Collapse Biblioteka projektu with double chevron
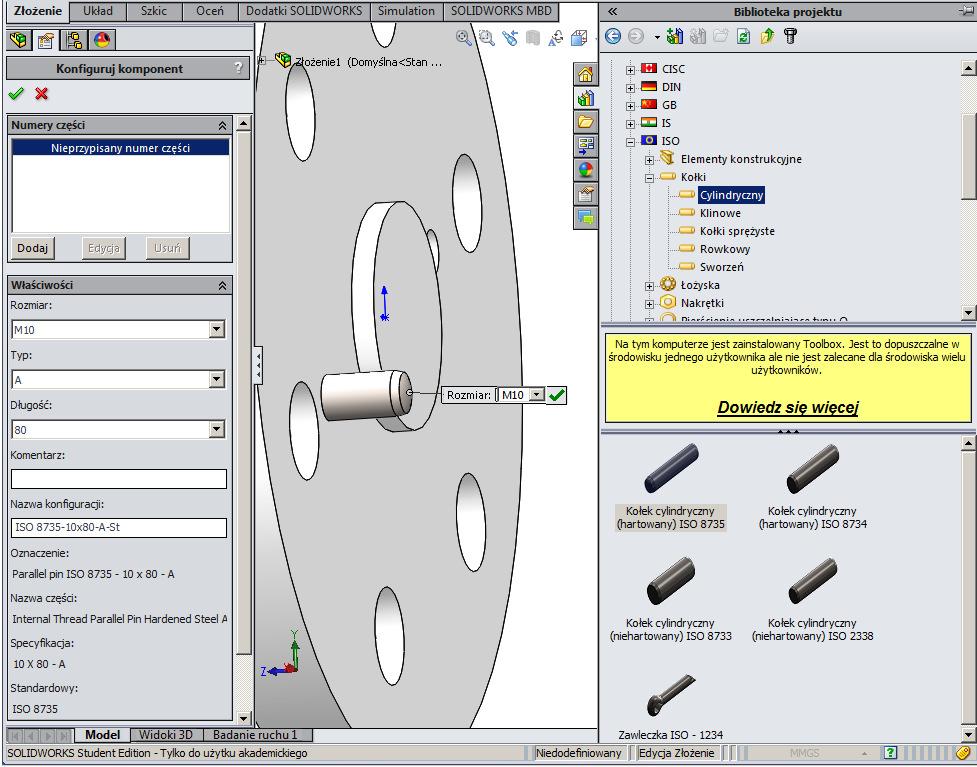This screenshot has width=977, height=767. pyautogui.click(x=612, y=12)
